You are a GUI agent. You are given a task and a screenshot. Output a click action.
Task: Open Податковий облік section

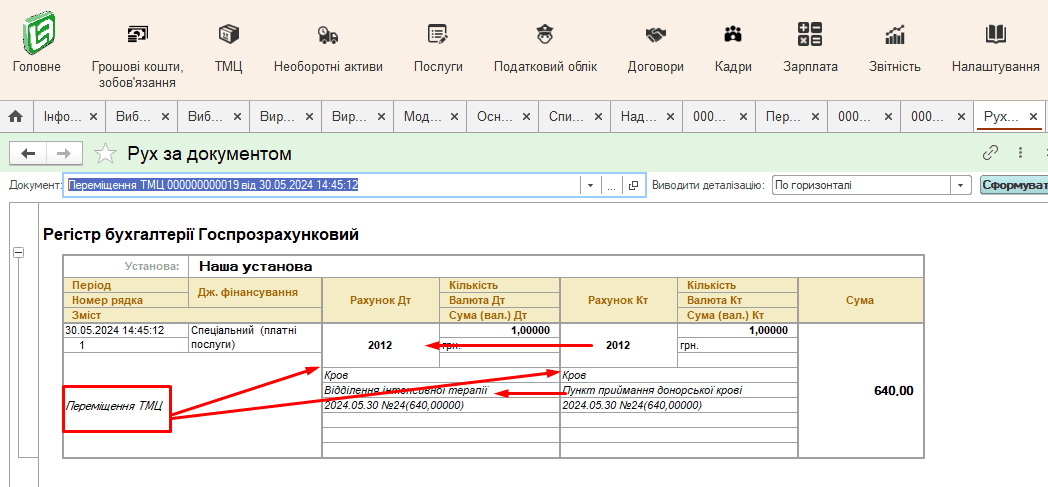(x=545, y=34)
